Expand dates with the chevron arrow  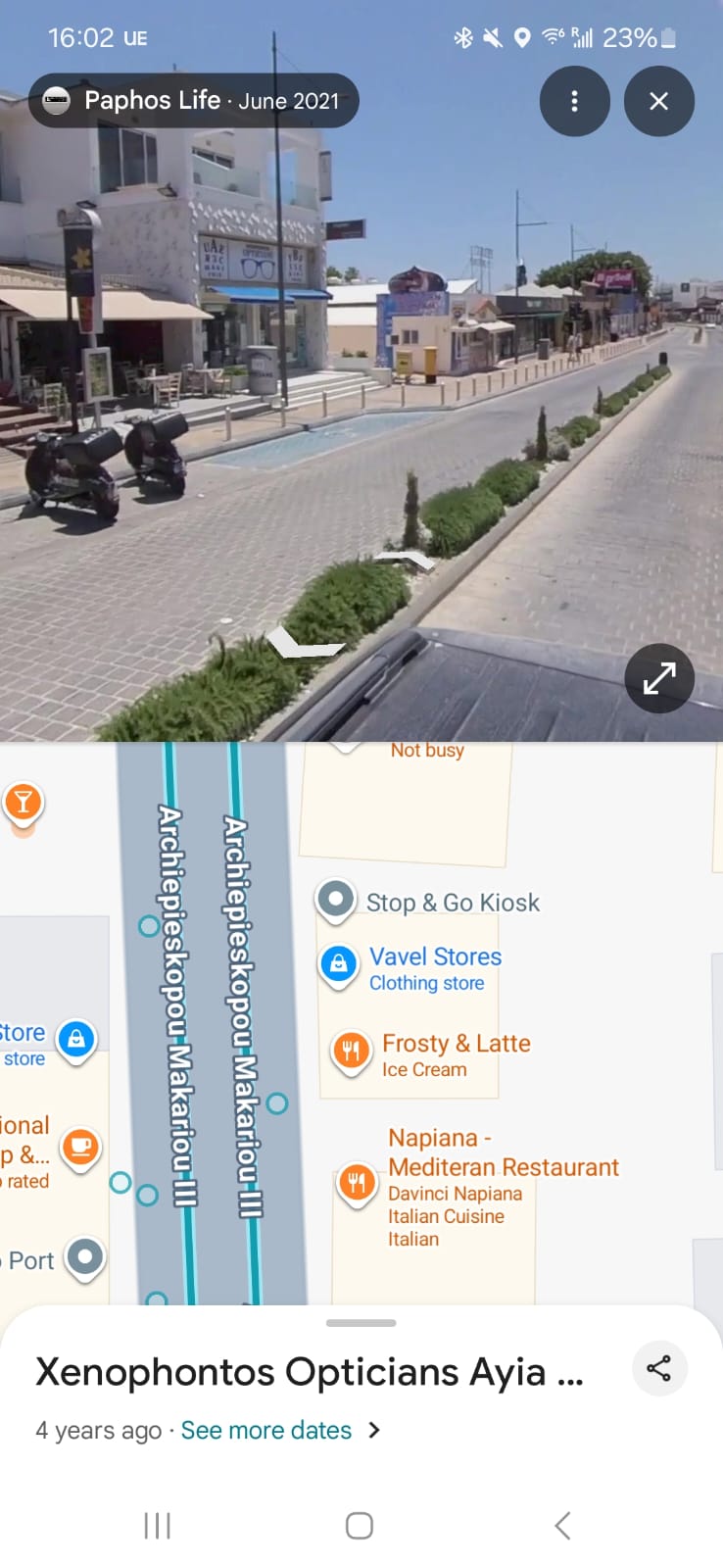373,1430
